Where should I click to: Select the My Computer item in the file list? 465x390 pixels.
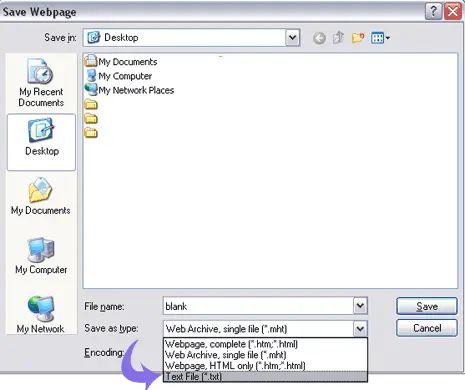click(x=119, y=76)
